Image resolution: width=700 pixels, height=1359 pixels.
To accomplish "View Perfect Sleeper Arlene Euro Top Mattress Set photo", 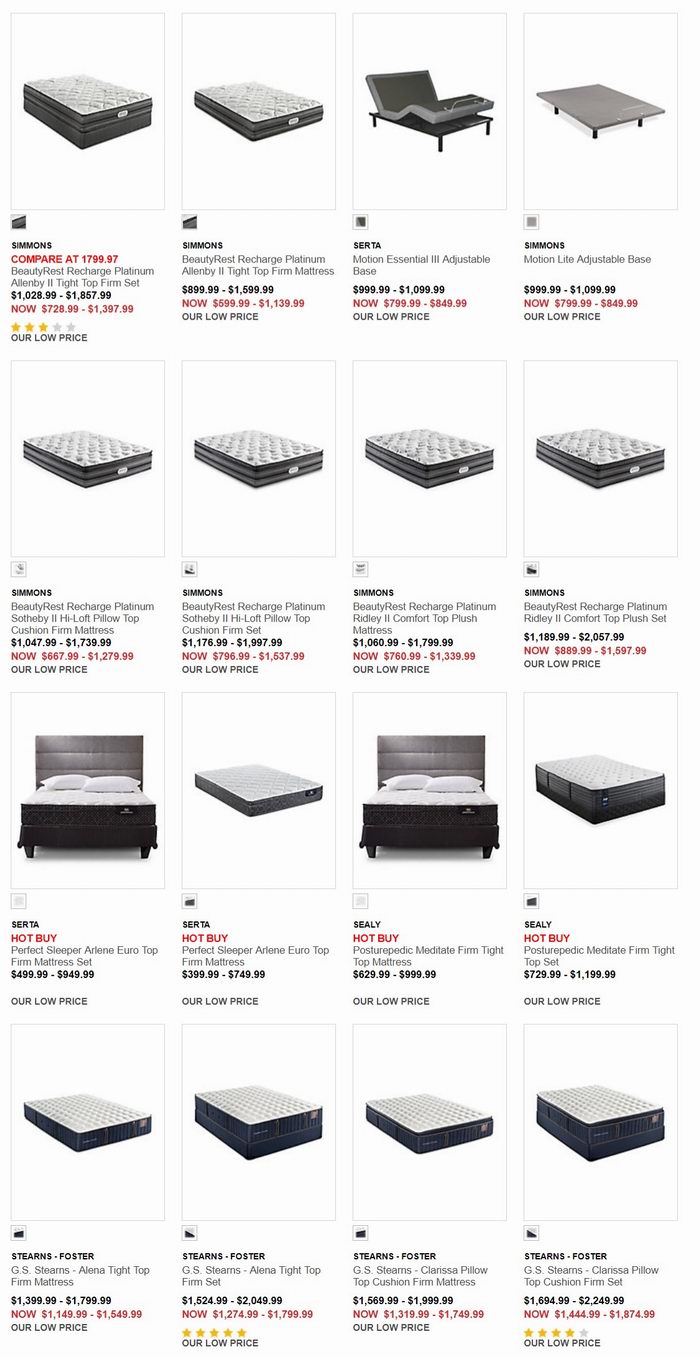I will tap(88, 790).
